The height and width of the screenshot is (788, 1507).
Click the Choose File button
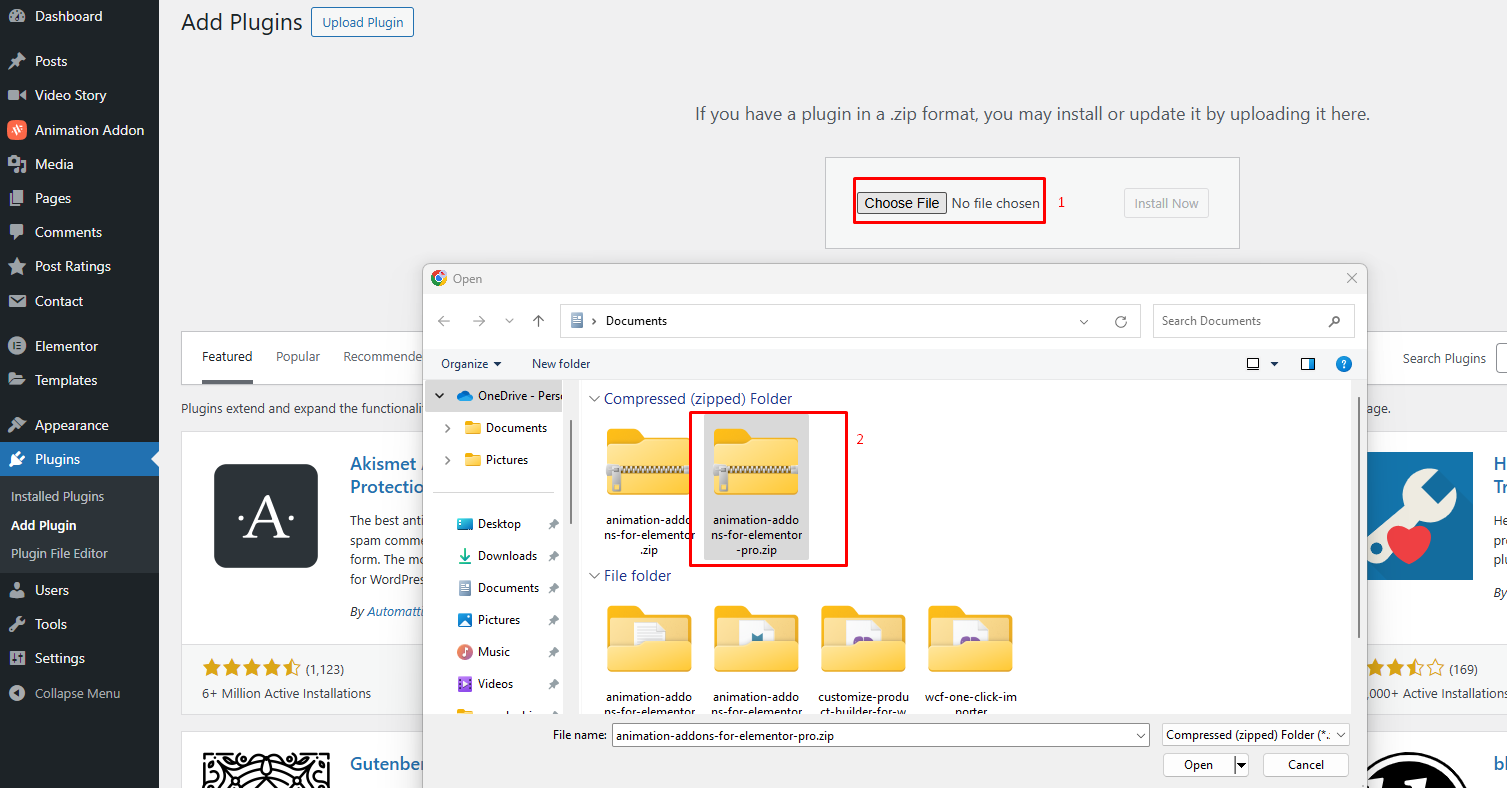902,203
